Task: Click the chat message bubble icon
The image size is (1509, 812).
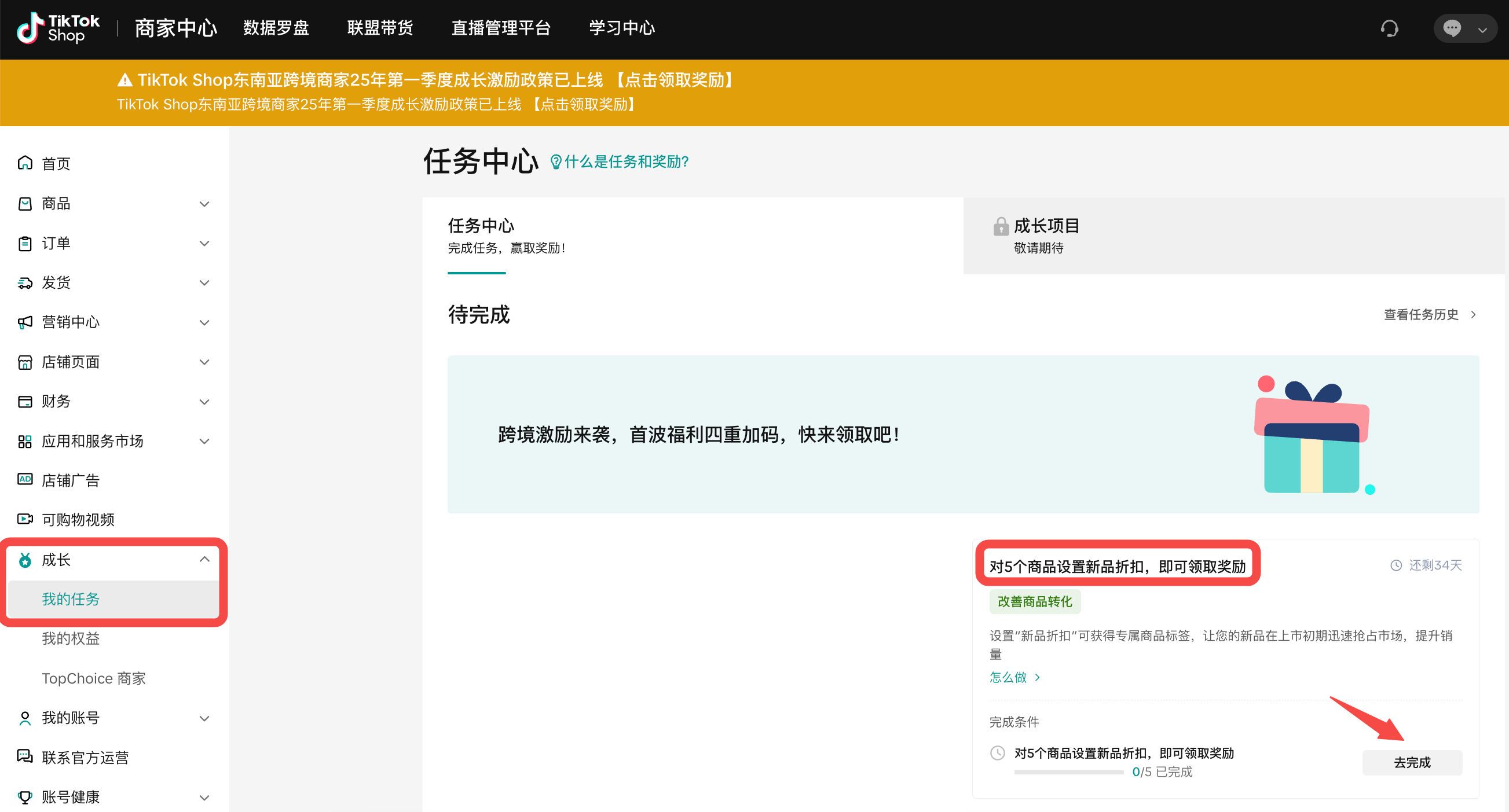Action: tap(1452, 28)
